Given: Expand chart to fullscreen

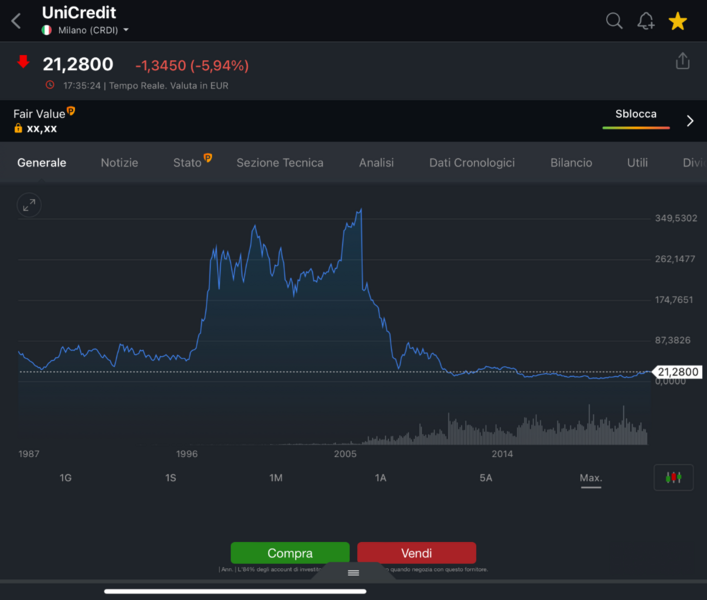Looking at the screenshot, I should 29,205.
